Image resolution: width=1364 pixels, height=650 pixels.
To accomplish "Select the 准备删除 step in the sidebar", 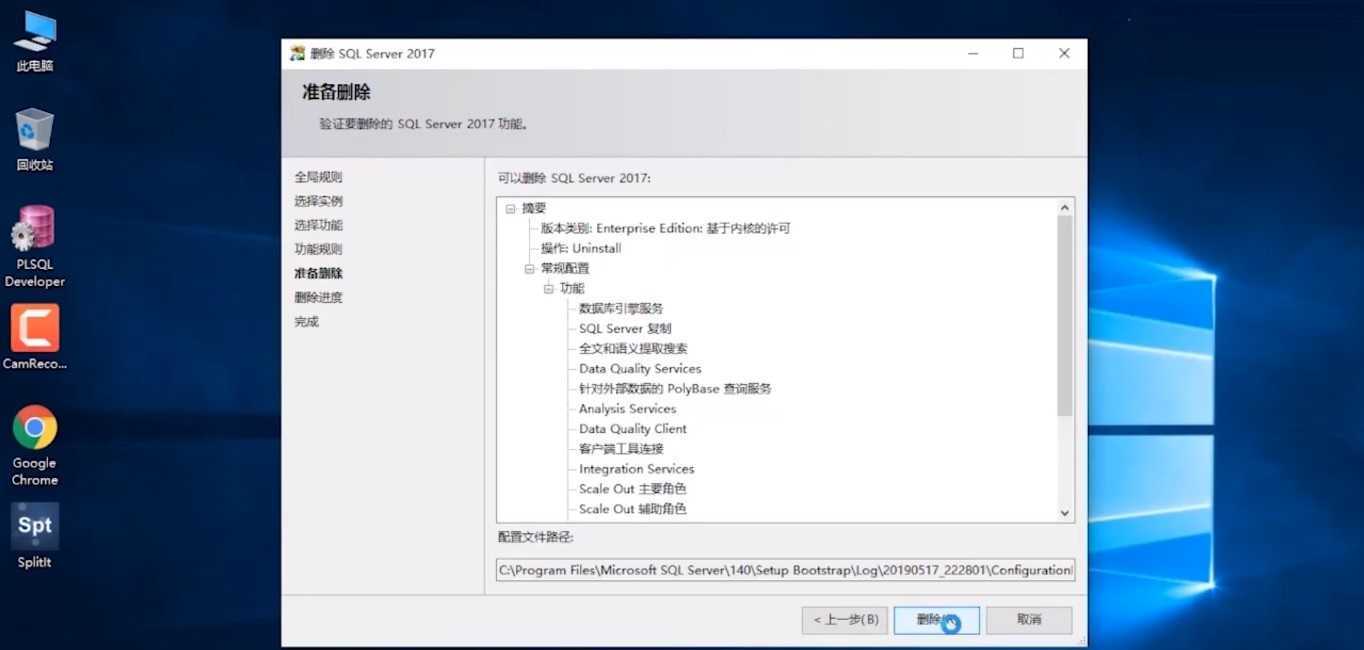I will click(x=318, y=273).
